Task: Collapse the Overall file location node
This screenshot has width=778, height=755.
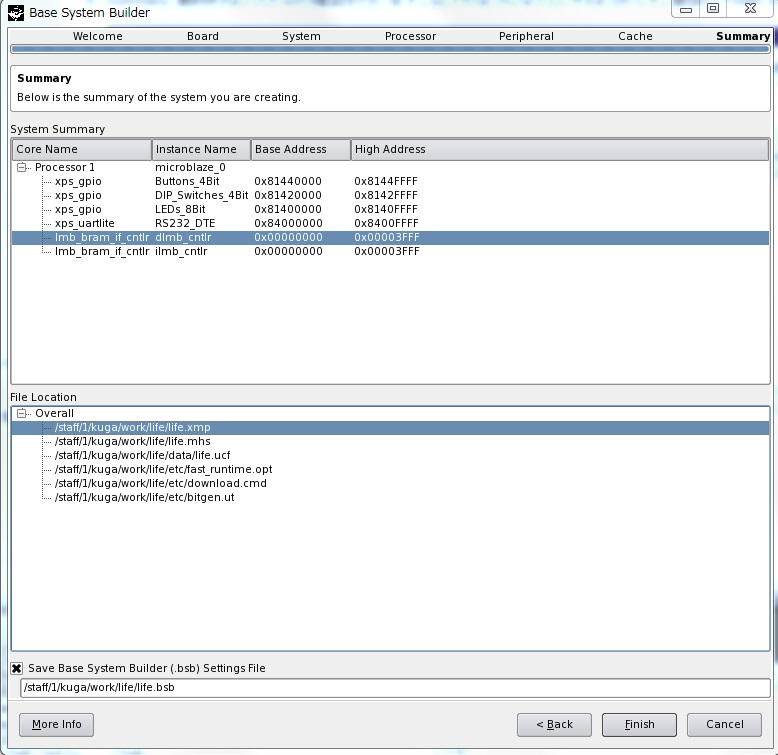Action: coord(21,413)
